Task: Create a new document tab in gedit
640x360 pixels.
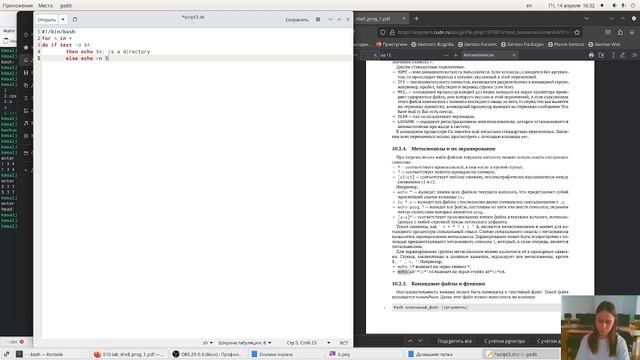Action: coord(75,20)
